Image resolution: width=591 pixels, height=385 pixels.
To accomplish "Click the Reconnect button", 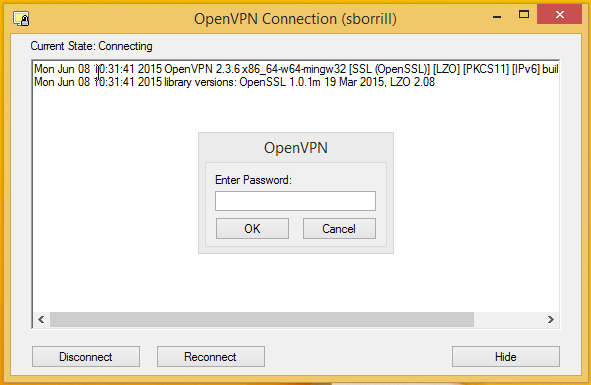I will pyautogui.click(x=211, y=357).
